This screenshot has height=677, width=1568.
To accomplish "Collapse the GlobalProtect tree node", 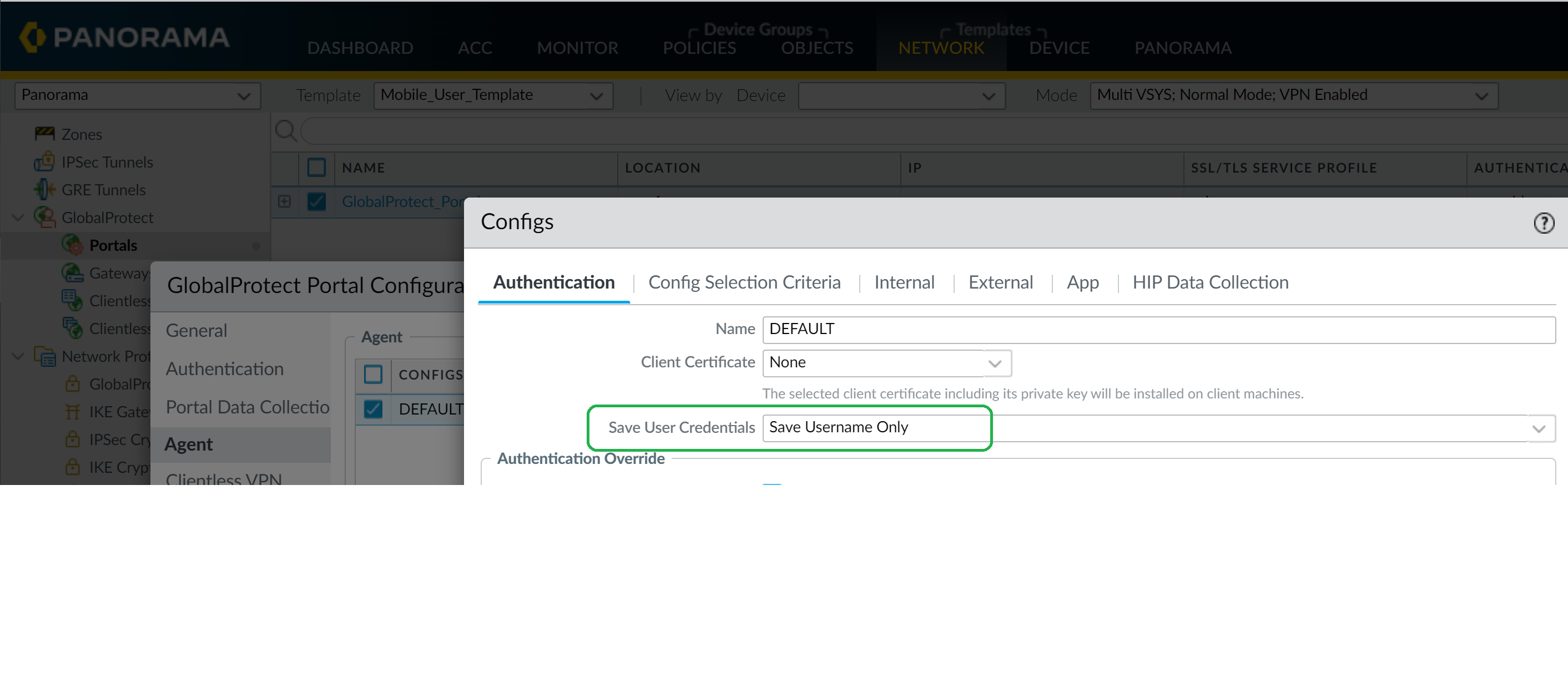I will pyautogui.click(x=17, y=218).
